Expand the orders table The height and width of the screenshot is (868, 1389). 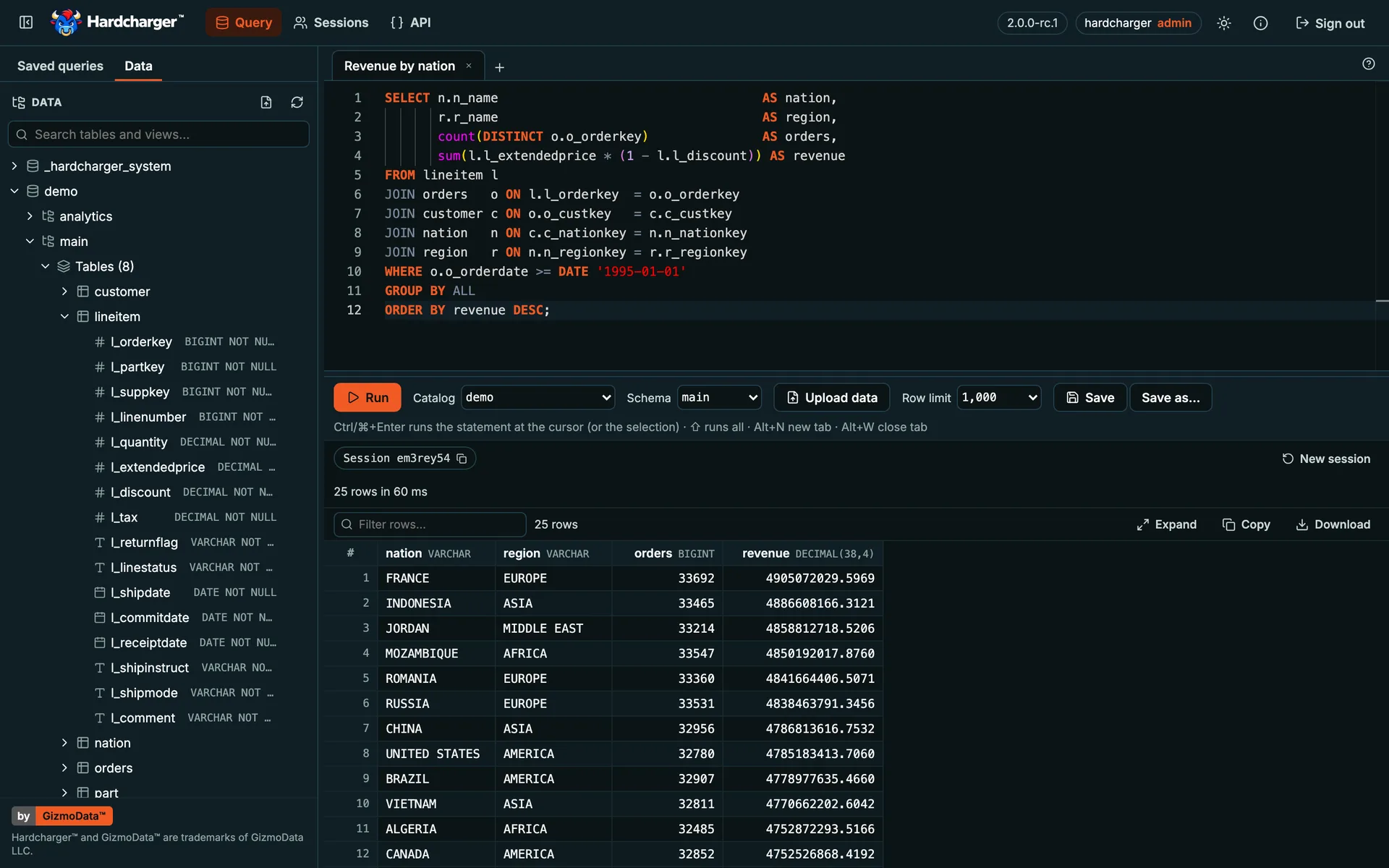coord(64,768)
